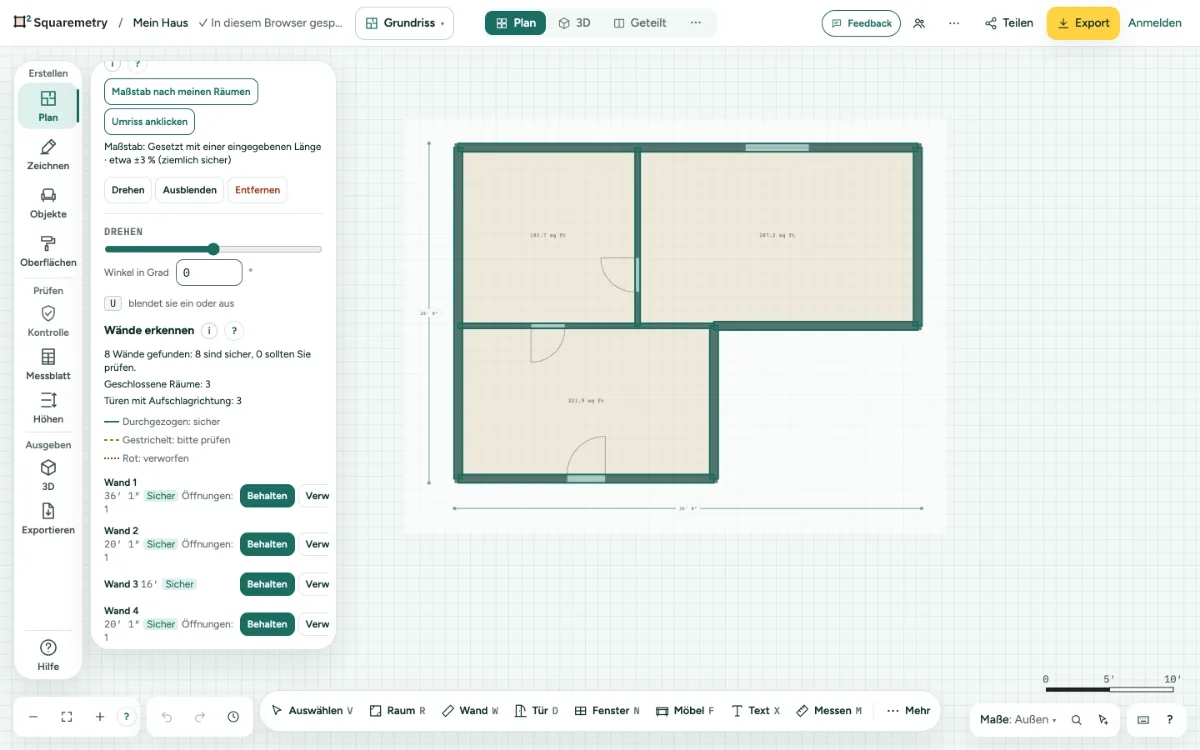
Task: Switch to the Geteilt view tab
Action: pos(640,23)
